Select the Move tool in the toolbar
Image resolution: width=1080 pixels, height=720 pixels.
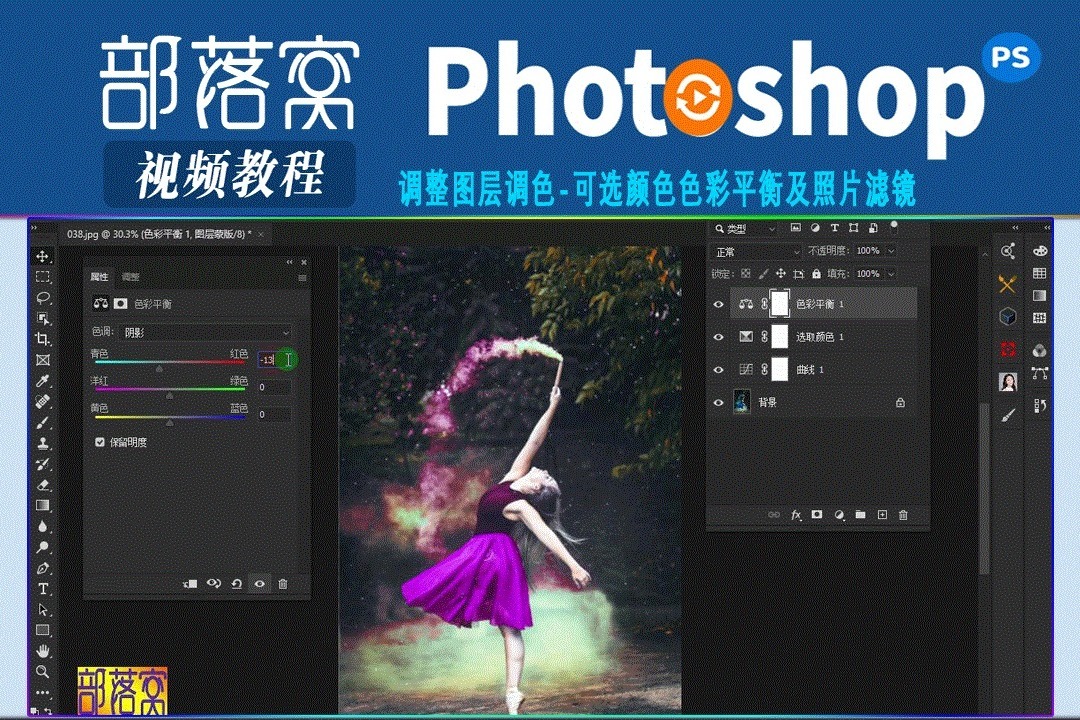click(x=43, y=257)
